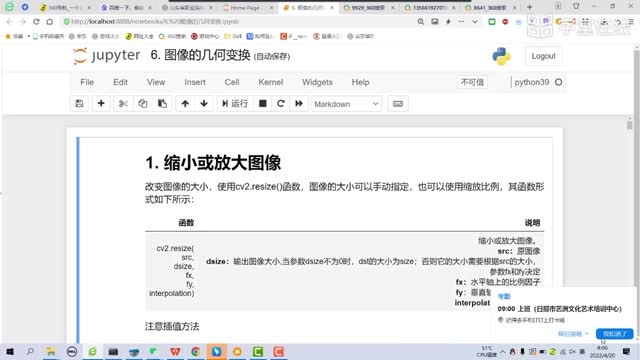This screenshot has width=640, height=360.
Task: Switch to the 8641_360搜索 browser tab
Action: pos(491,8)
